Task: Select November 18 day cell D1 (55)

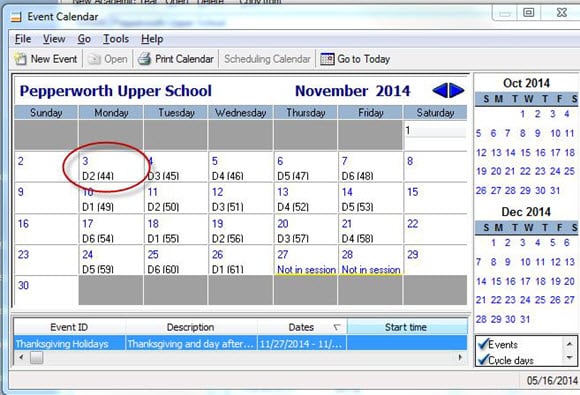Action: coord(176,229)
